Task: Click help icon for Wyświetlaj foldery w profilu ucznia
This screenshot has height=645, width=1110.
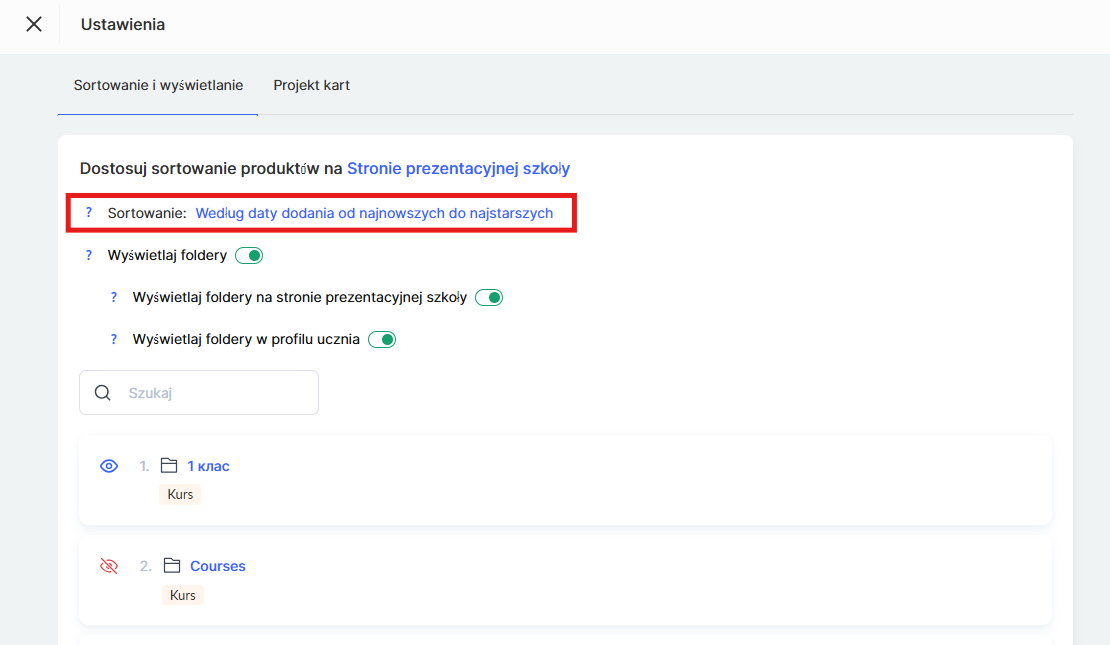Action: pos(114,339)
